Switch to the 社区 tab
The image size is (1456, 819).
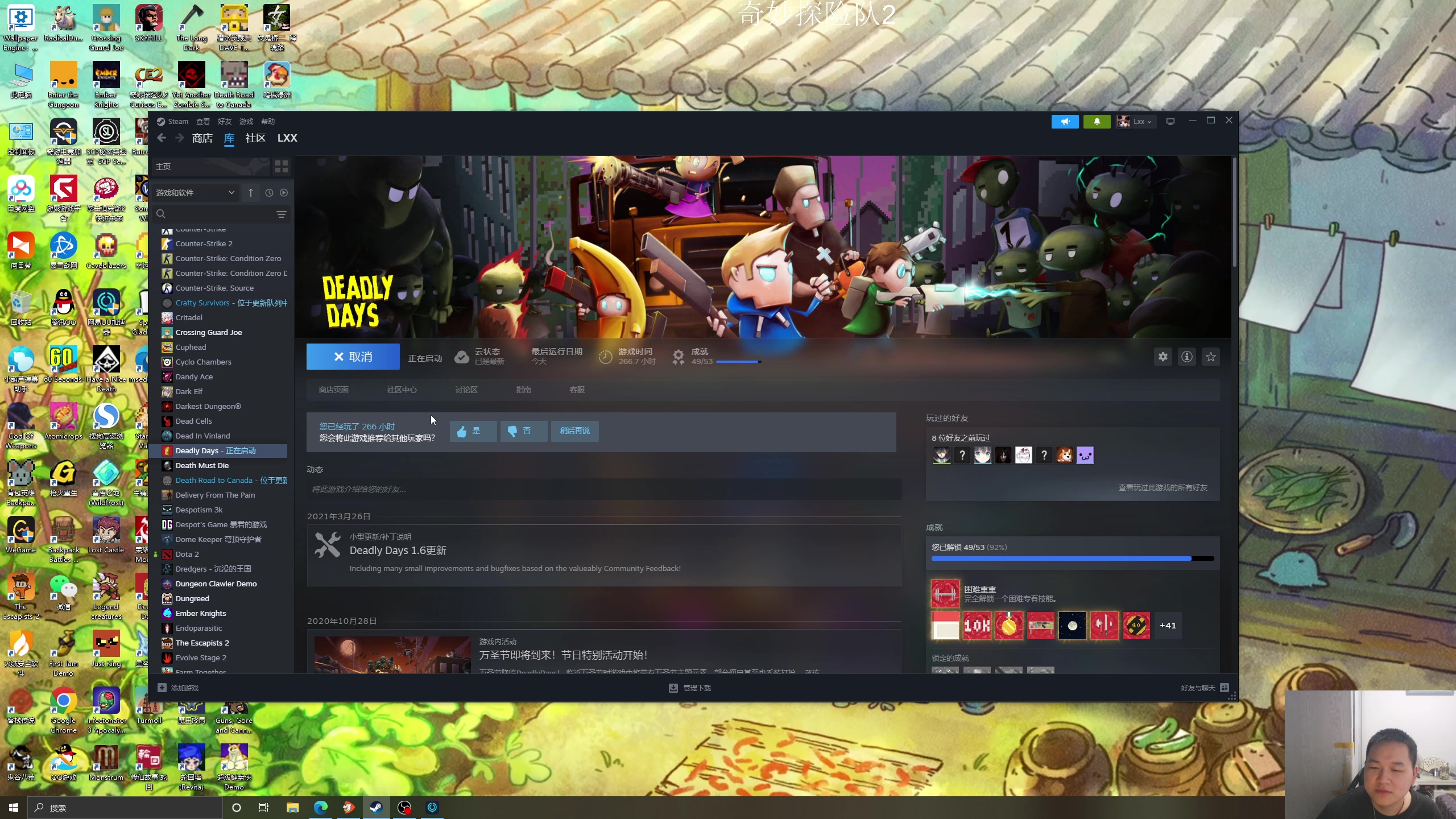point(255,138)
